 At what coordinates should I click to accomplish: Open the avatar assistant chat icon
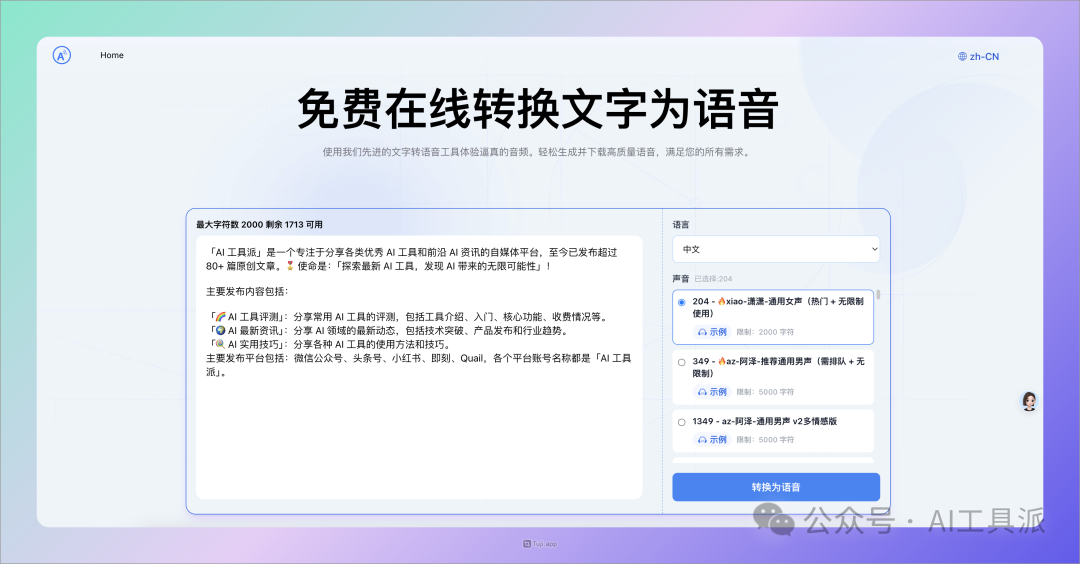(x=1029, y=401)
